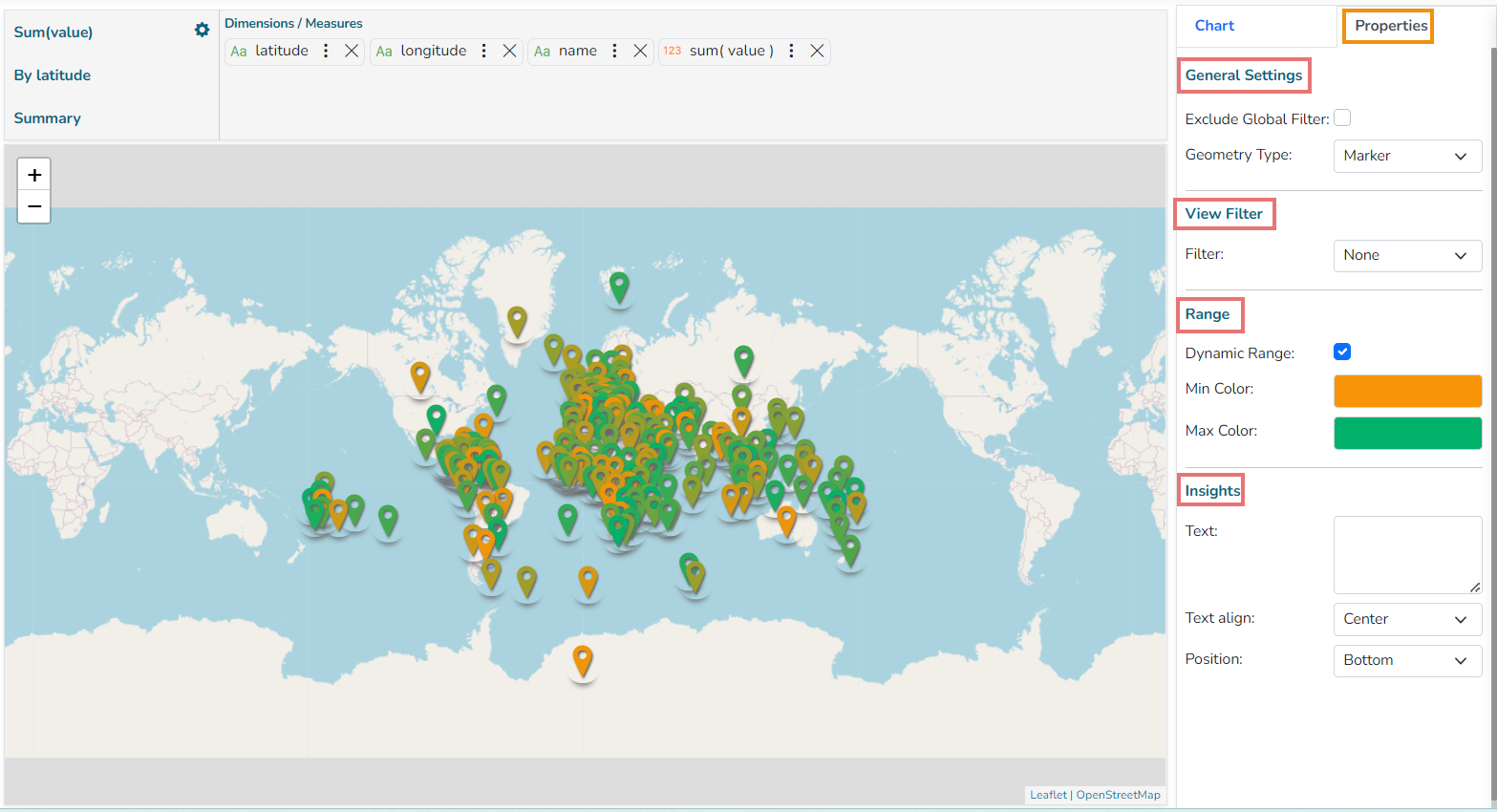The width and height of the screenshot is (1497, 812).
Task: Open three-dot menu for latitude field
Action: [326, 51]
